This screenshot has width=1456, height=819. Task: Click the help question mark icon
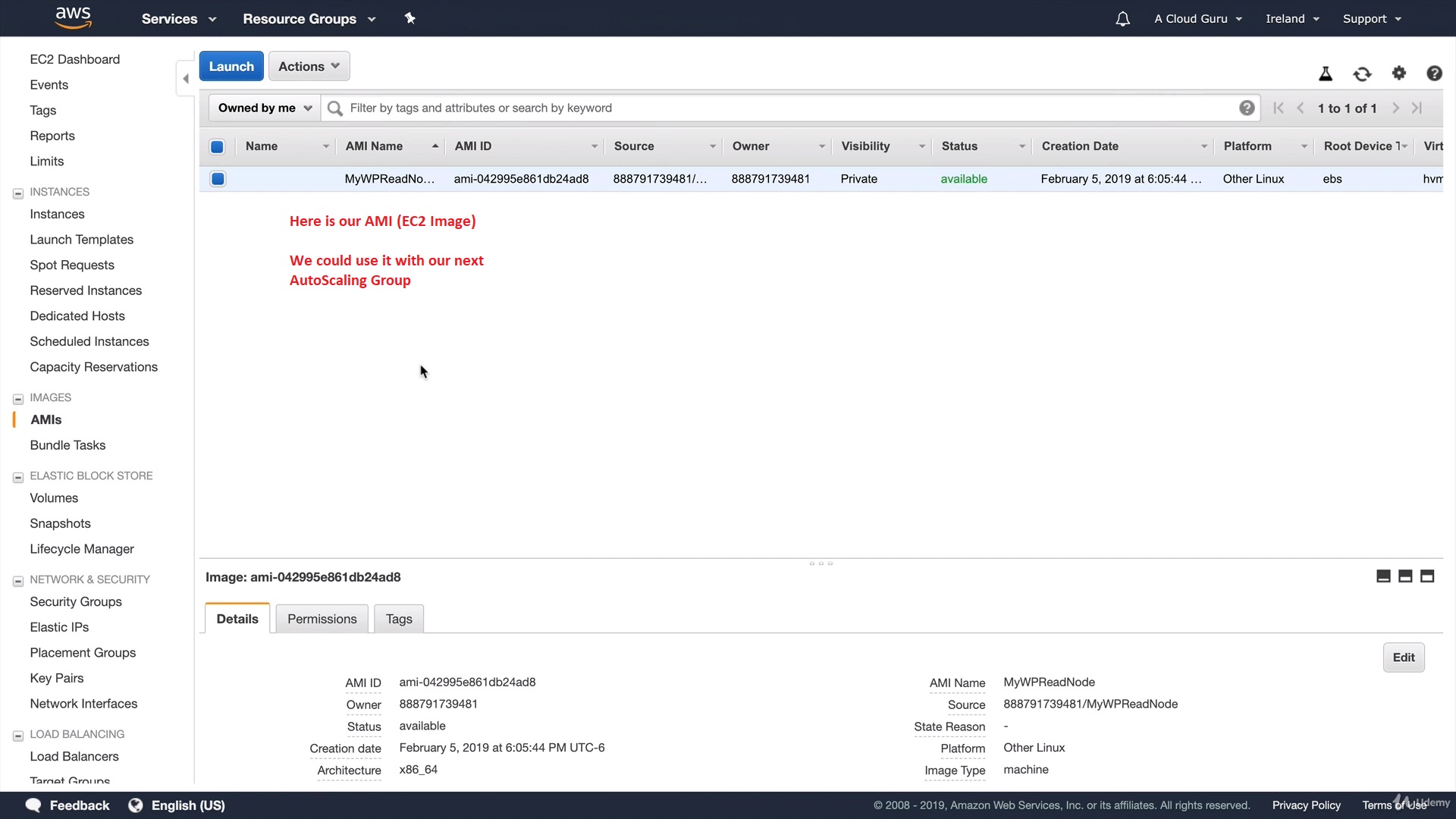click(1433, 73)
